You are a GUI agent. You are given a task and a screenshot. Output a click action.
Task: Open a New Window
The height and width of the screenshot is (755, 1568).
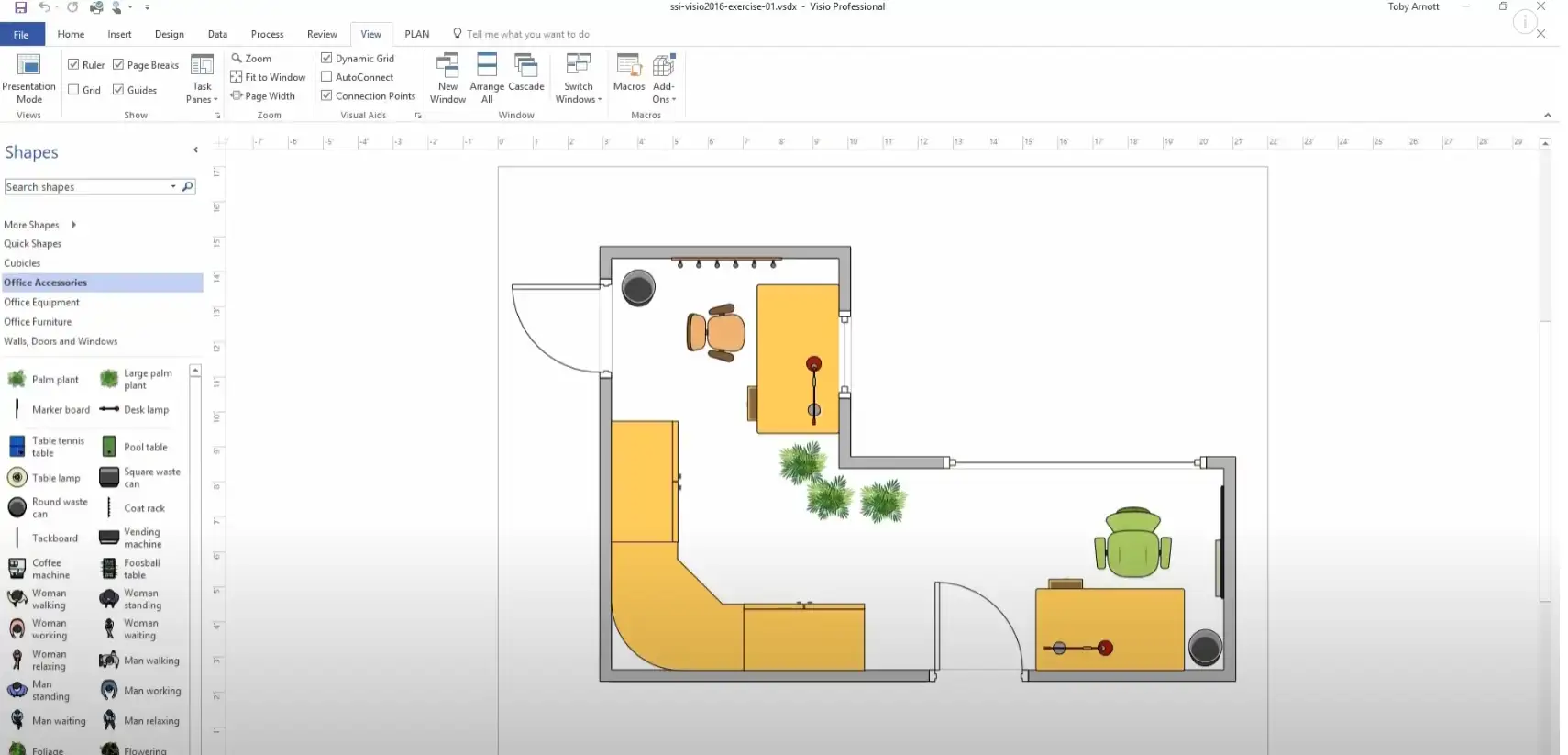tap(447, 77)
